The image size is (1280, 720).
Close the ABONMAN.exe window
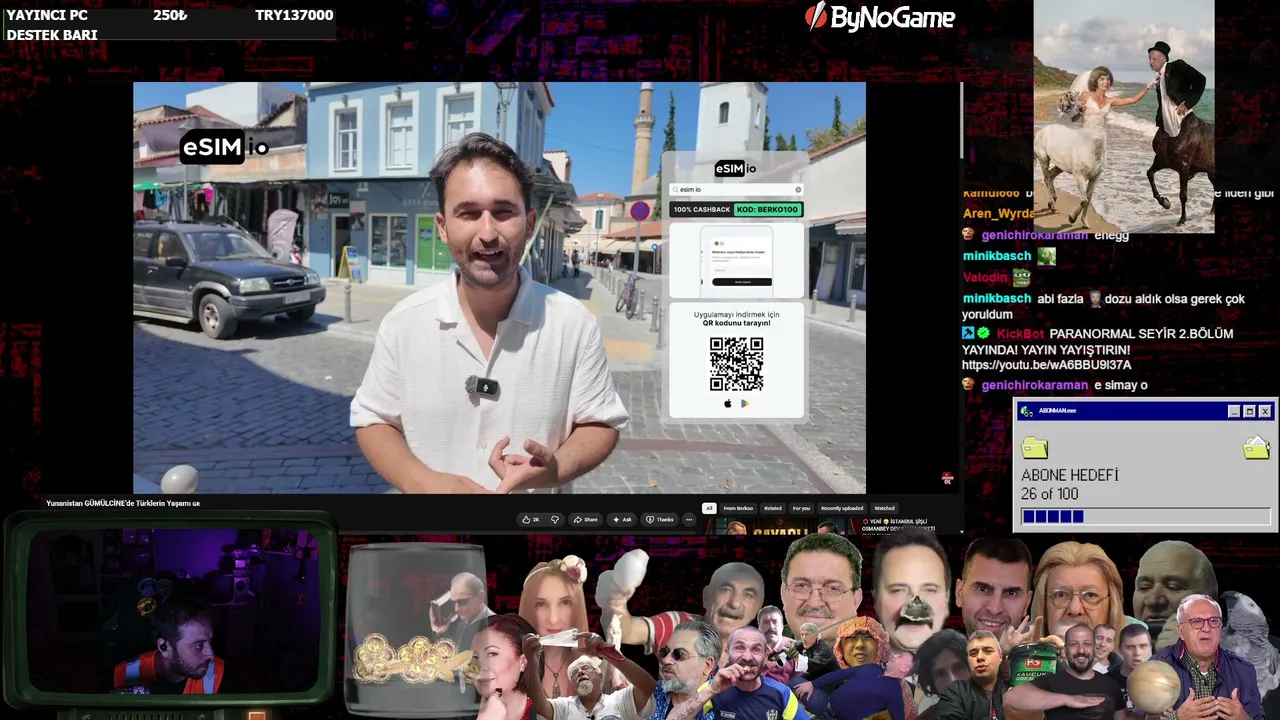click(1265, 411)
